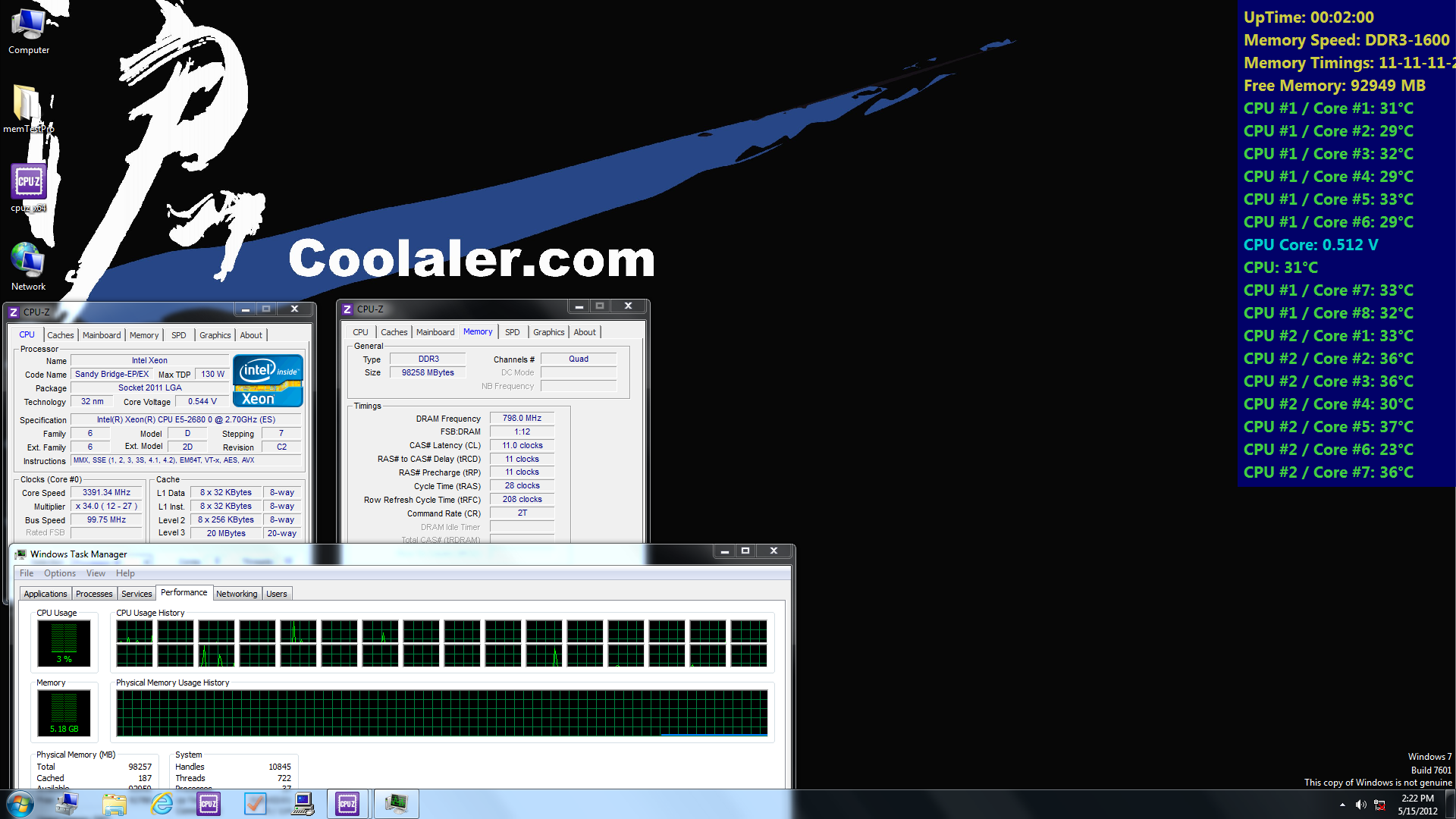The height and width of the screenshot is (819, 1456).
Task: Switch to Caches tab in left CPU-Z window
Action: click(x=61, y=335)
